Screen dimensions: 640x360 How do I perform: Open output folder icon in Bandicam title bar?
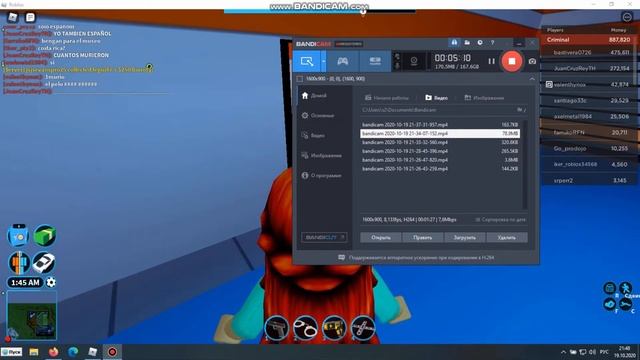pos(467,42)
